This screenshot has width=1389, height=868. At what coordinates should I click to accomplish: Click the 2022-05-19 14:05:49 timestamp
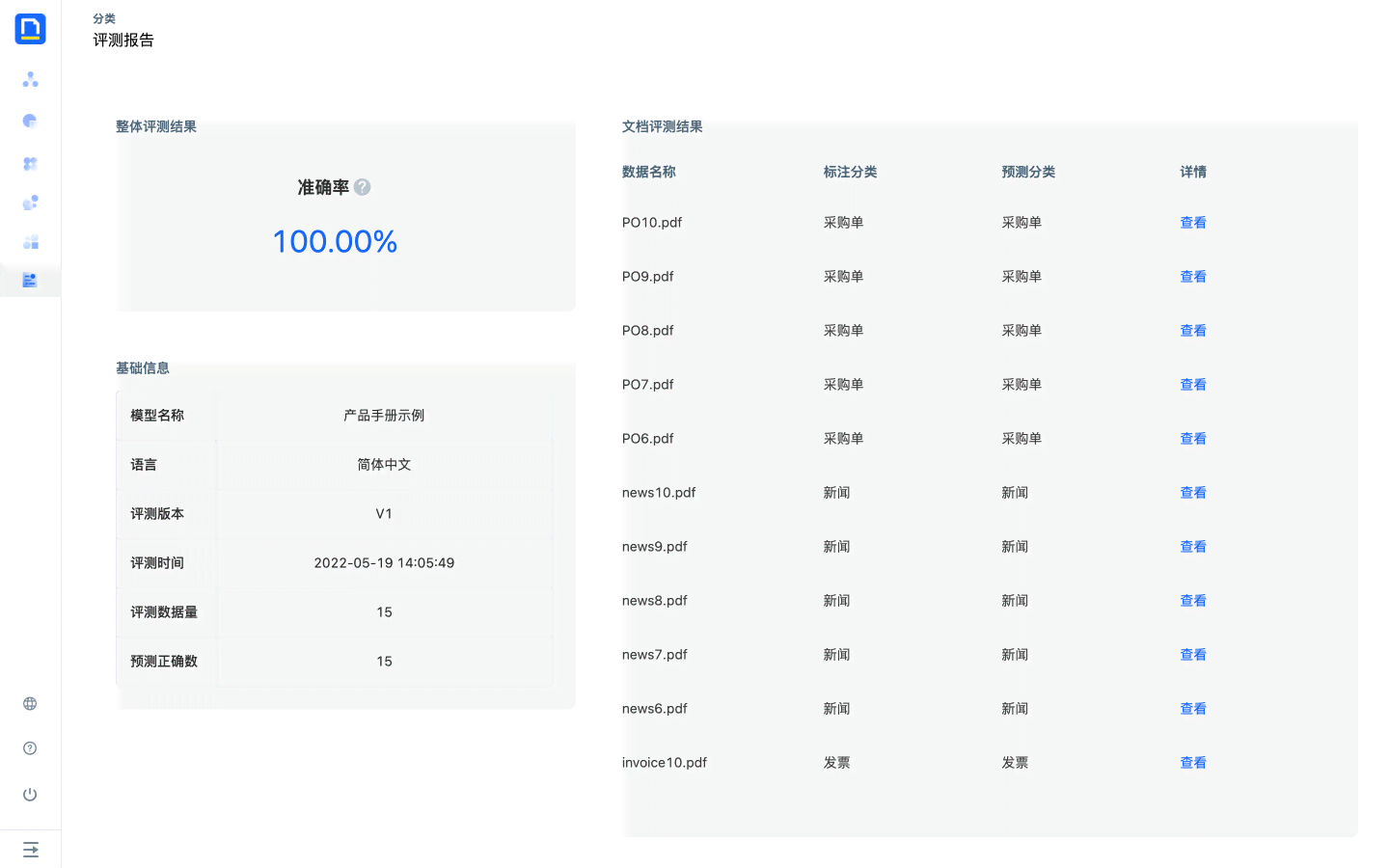384,563
